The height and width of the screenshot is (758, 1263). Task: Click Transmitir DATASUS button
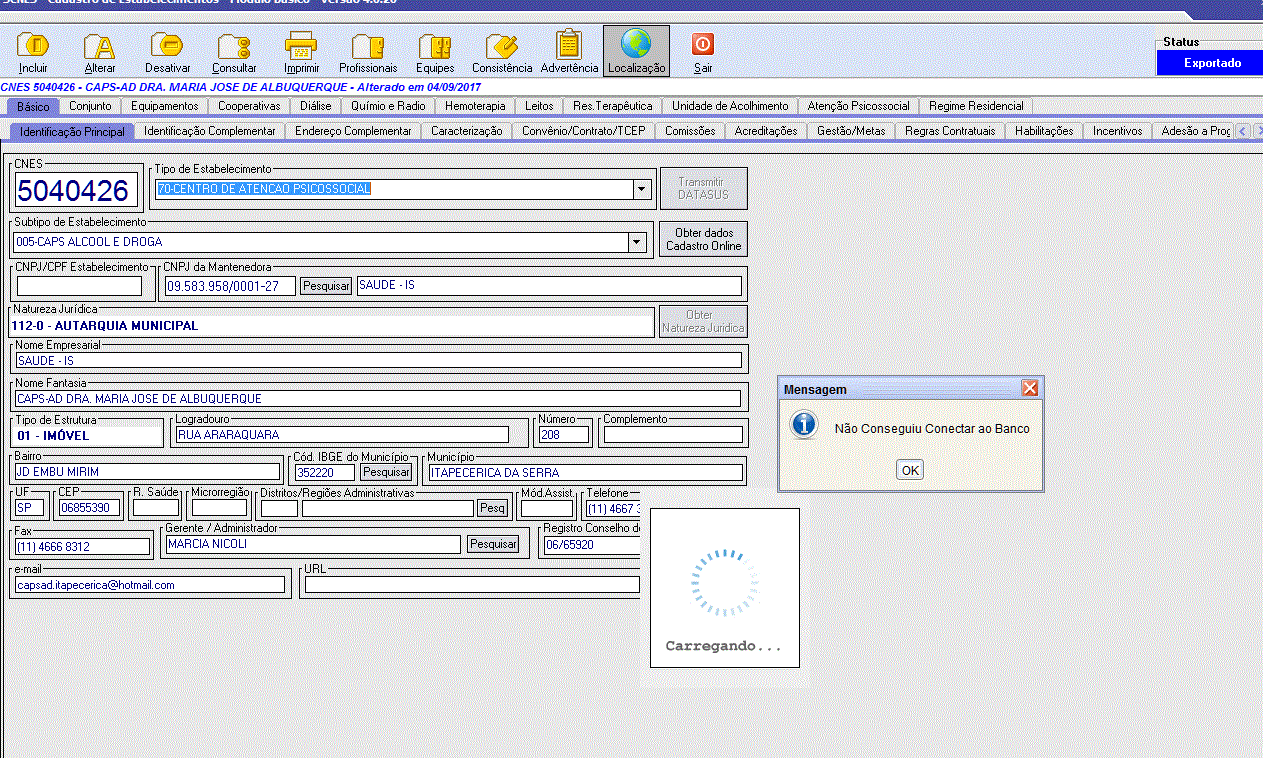703,188
